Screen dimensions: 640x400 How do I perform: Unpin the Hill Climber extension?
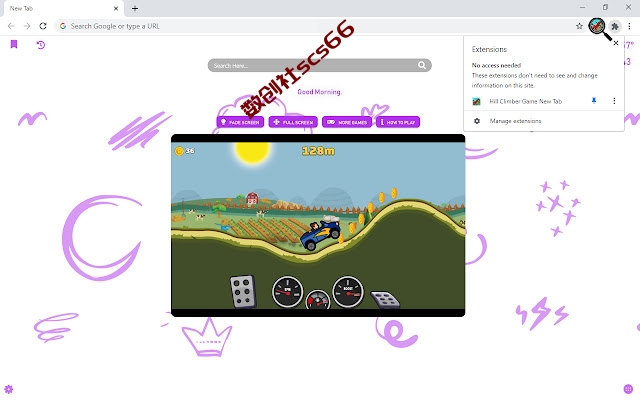pyautogui.click(x=594, y=101)
